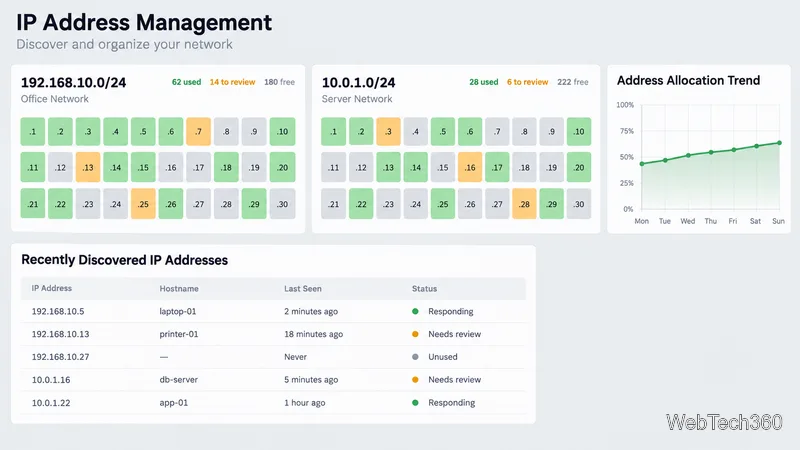Click the Address Allocation Trend heading
Image resolution: width=800 pixels, height=450 pixels.
click(688, 81)
